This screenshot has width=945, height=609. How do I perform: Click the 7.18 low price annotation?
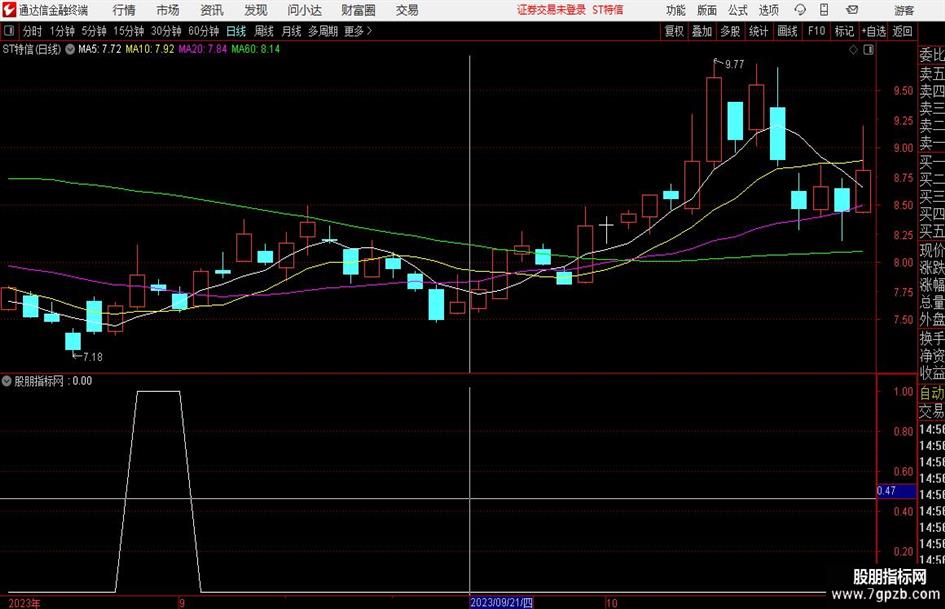[92, 357]
